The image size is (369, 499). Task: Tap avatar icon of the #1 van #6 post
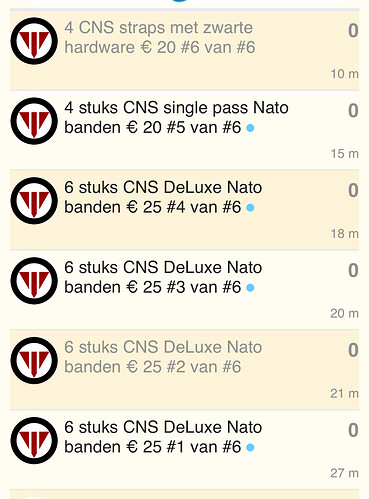[34, 440]
